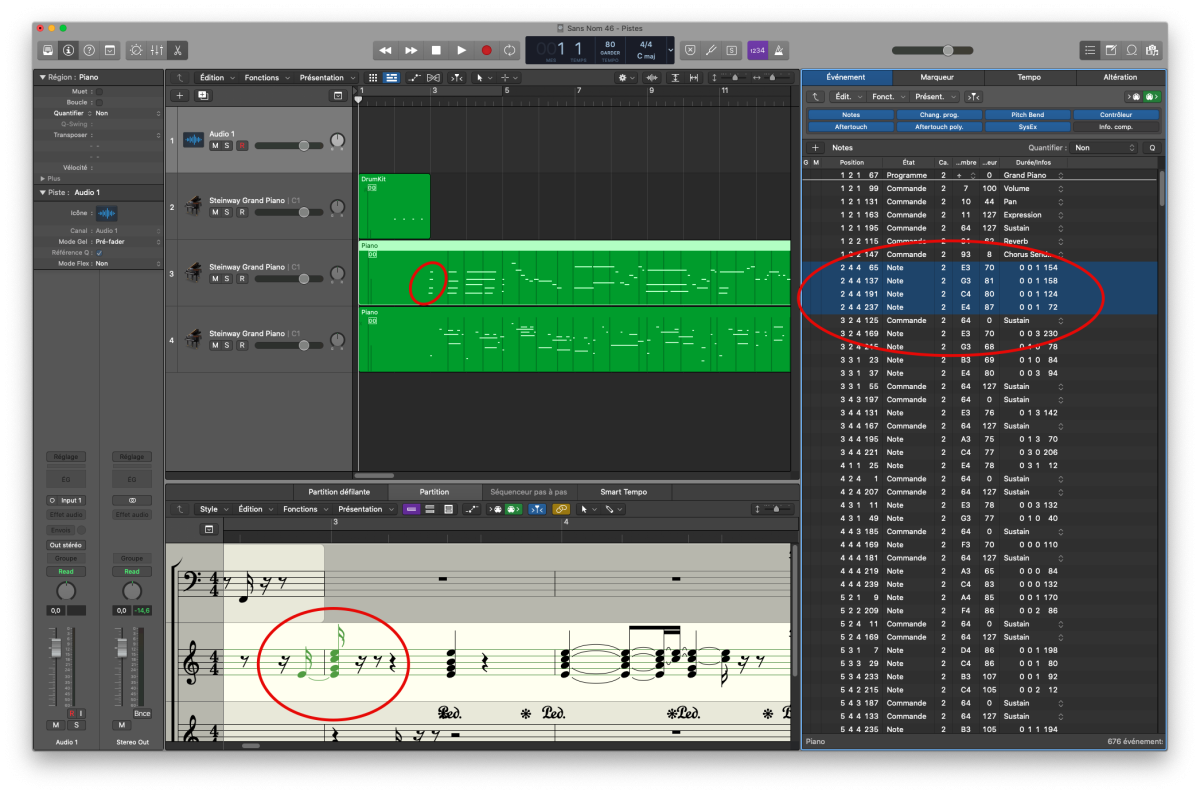Viewport: 1200px width, 794px height.
Task: Open the Library panel icon
Action: 48,50
